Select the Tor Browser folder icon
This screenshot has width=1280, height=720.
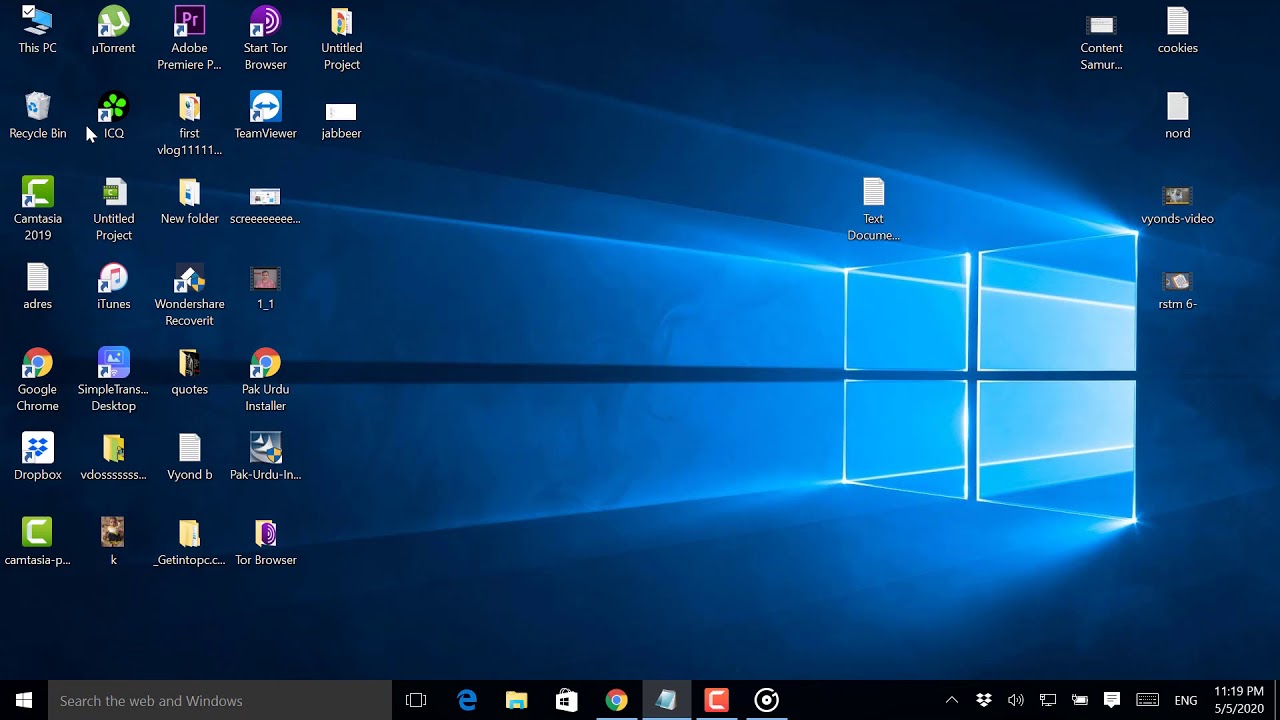point(265,543)
